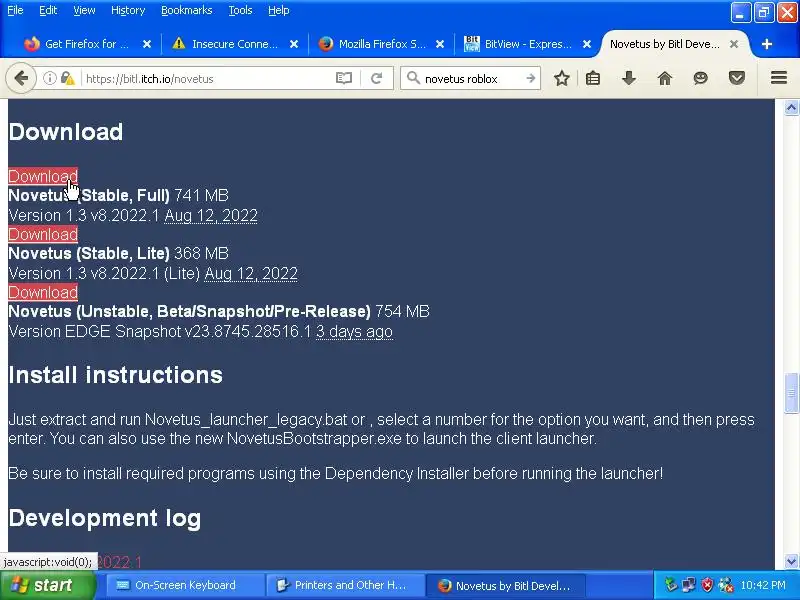Submit search with the go arrow
Viewport: 800px width, 600px height.
click(531, 79)
